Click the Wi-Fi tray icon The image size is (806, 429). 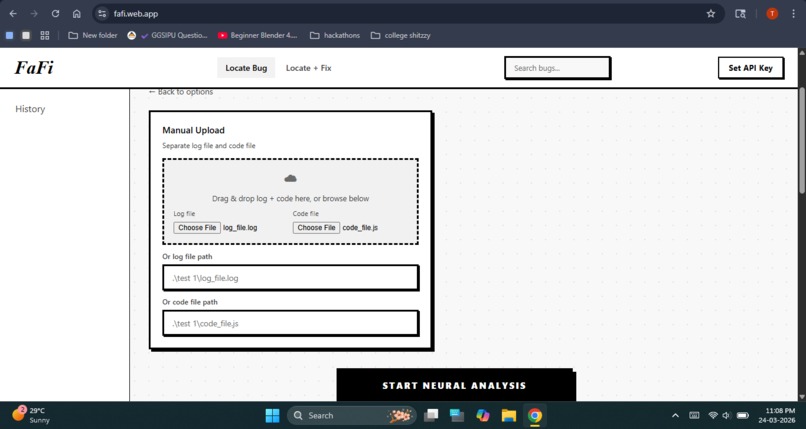click(x=712, y=415)
